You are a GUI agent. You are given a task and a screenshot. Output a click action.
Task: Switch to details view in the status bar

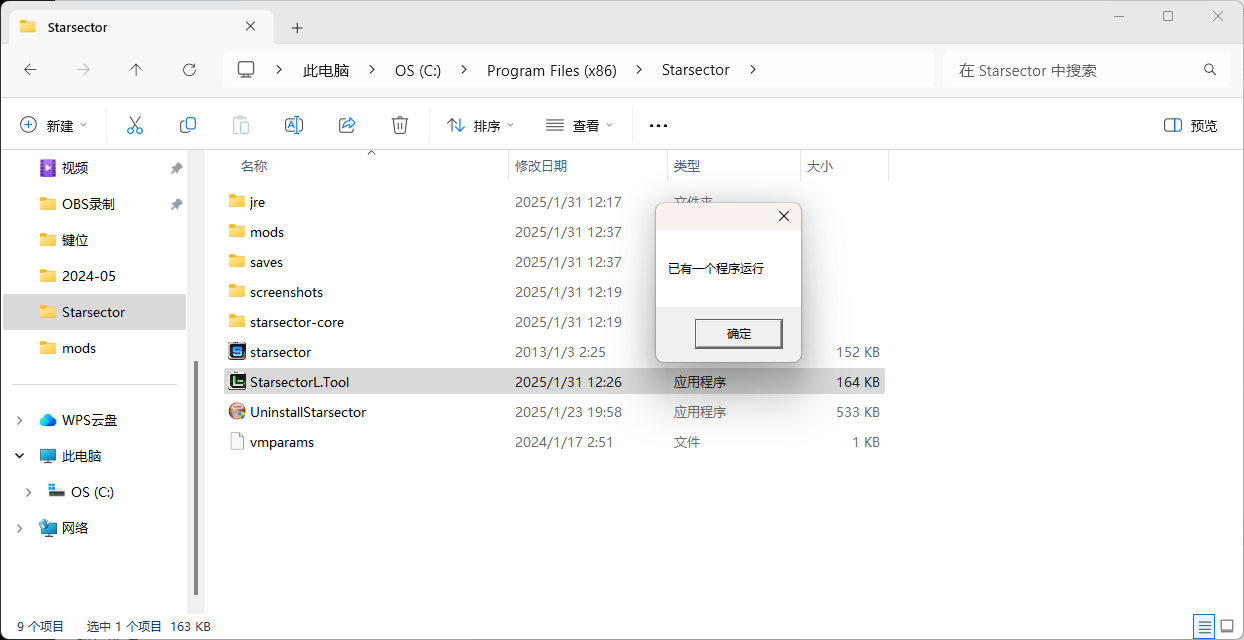click(x=1205, y=626)
